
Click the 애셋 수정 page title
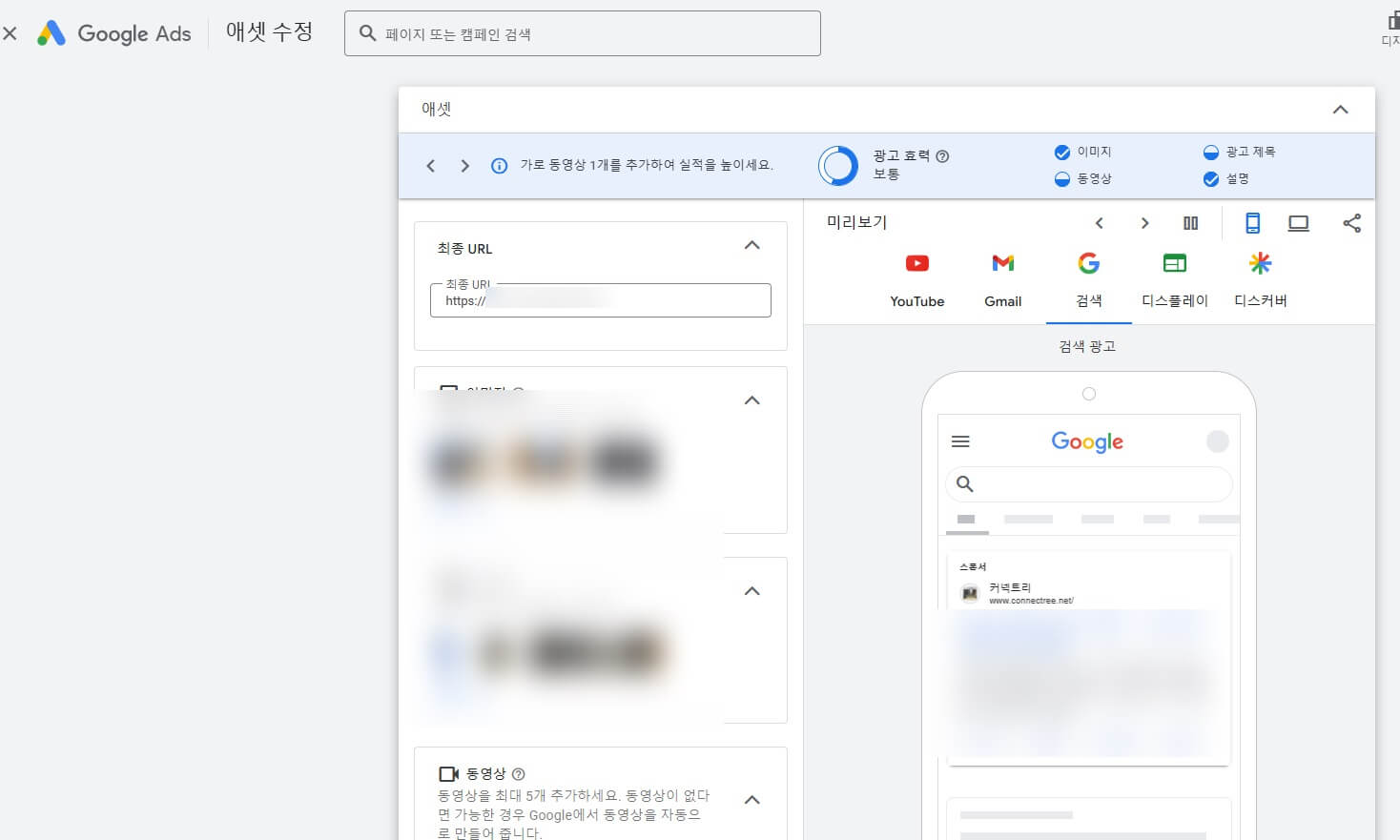269,31
